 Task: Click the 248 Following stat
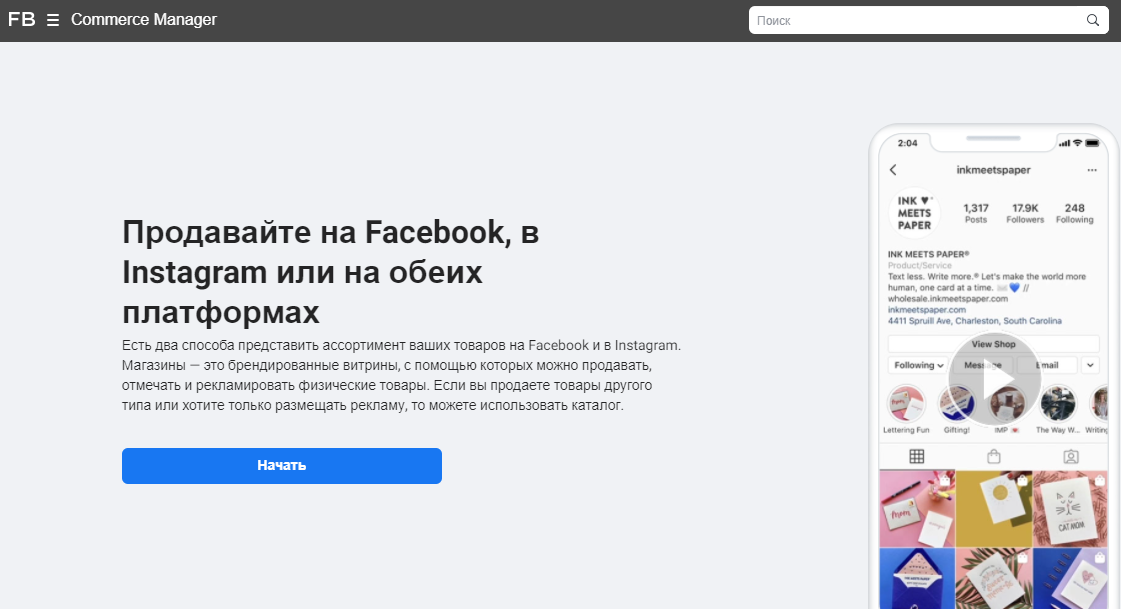[1075, 213]
